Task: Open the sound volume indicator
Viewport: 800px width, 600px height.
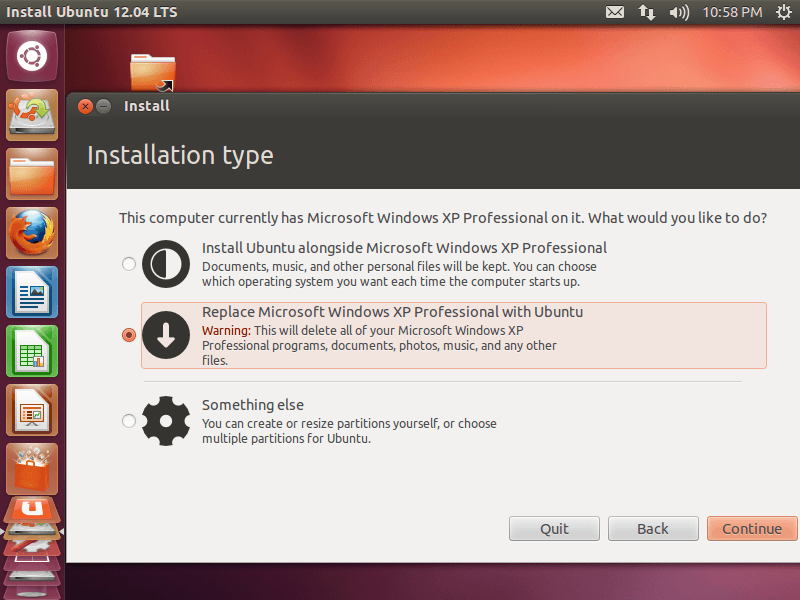Action: (x=679, y=12)
